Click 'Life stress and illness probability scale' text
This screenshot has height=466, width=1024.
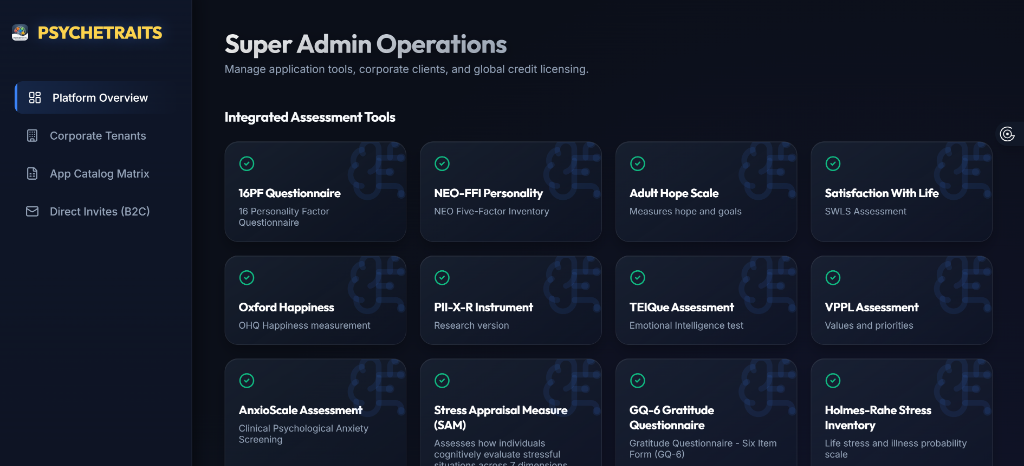click(895, 448)
